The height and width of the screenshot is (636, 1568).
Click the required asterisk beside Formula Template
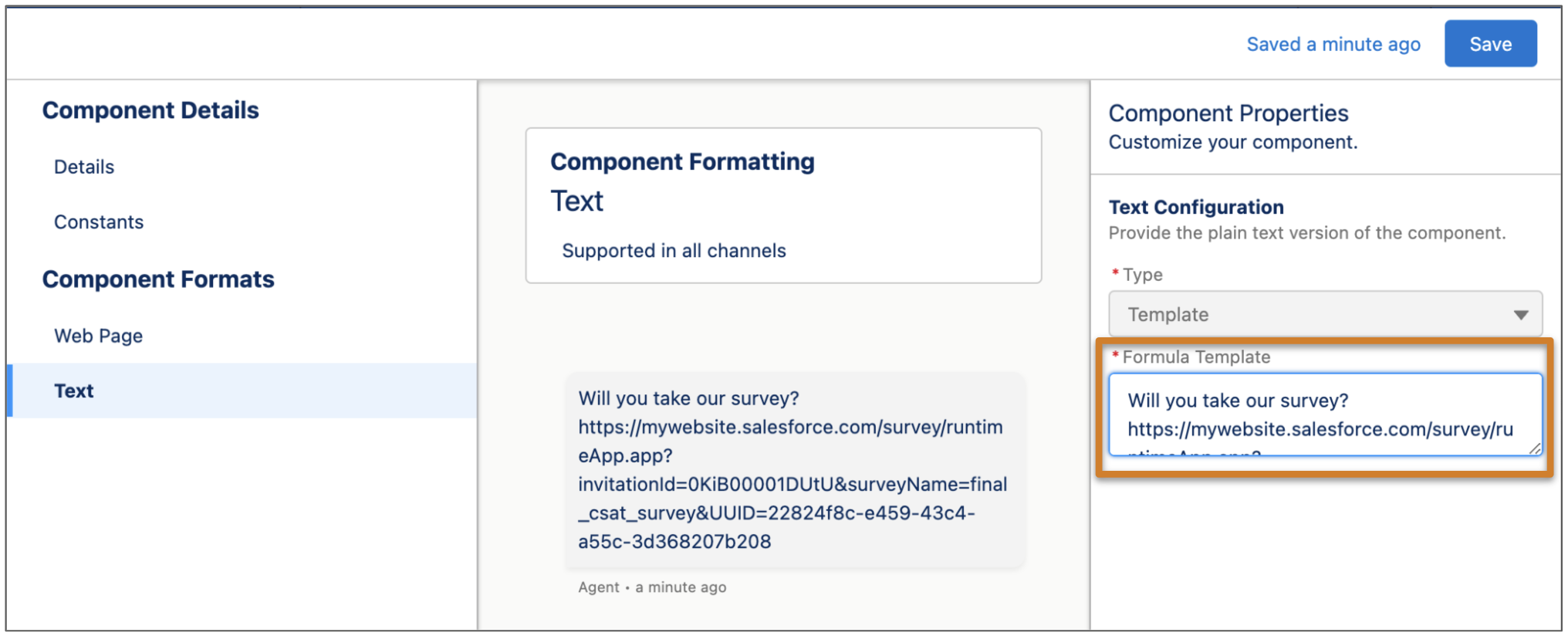coord(1114,357)
